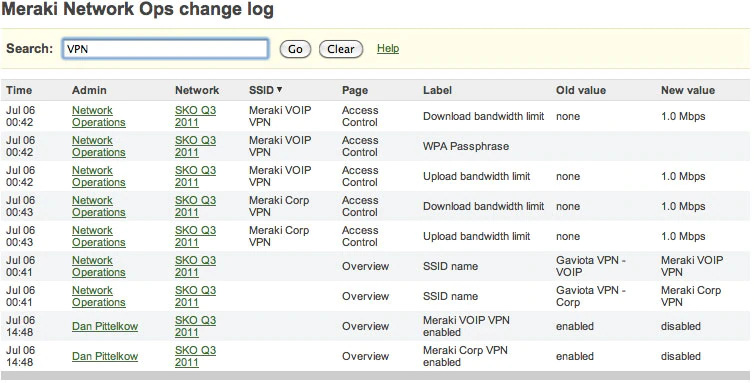Image resolution: width=754 pixels, height=383 pixels.
Task: Sort by the Page column header
Action: (355, 90)
